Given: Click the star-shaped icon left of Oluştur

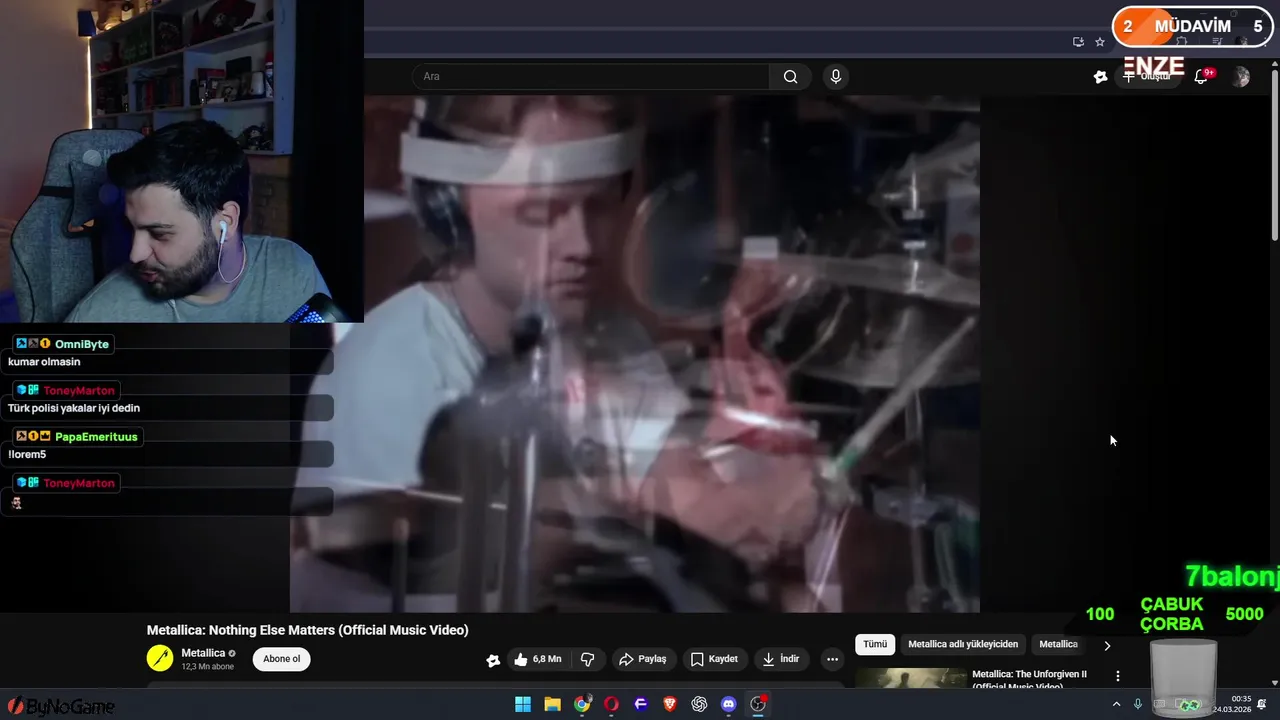Looking at the screenshot, I should click(1101, 77).
